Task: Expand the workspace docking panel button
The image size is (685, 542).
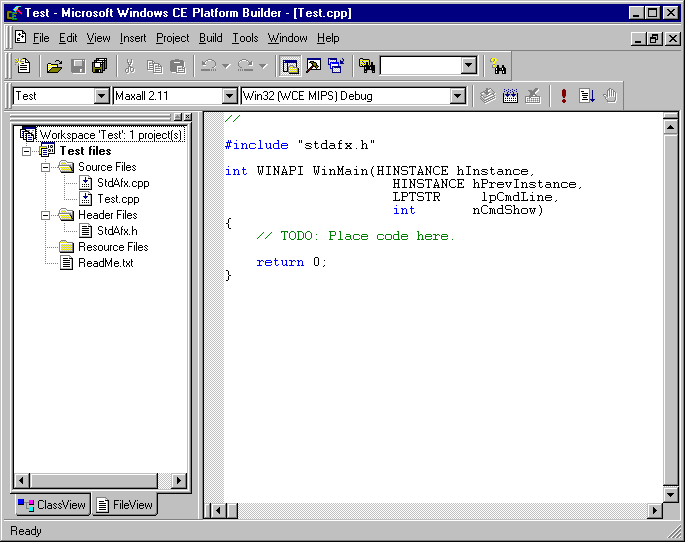Action: (x=178, y=117)
